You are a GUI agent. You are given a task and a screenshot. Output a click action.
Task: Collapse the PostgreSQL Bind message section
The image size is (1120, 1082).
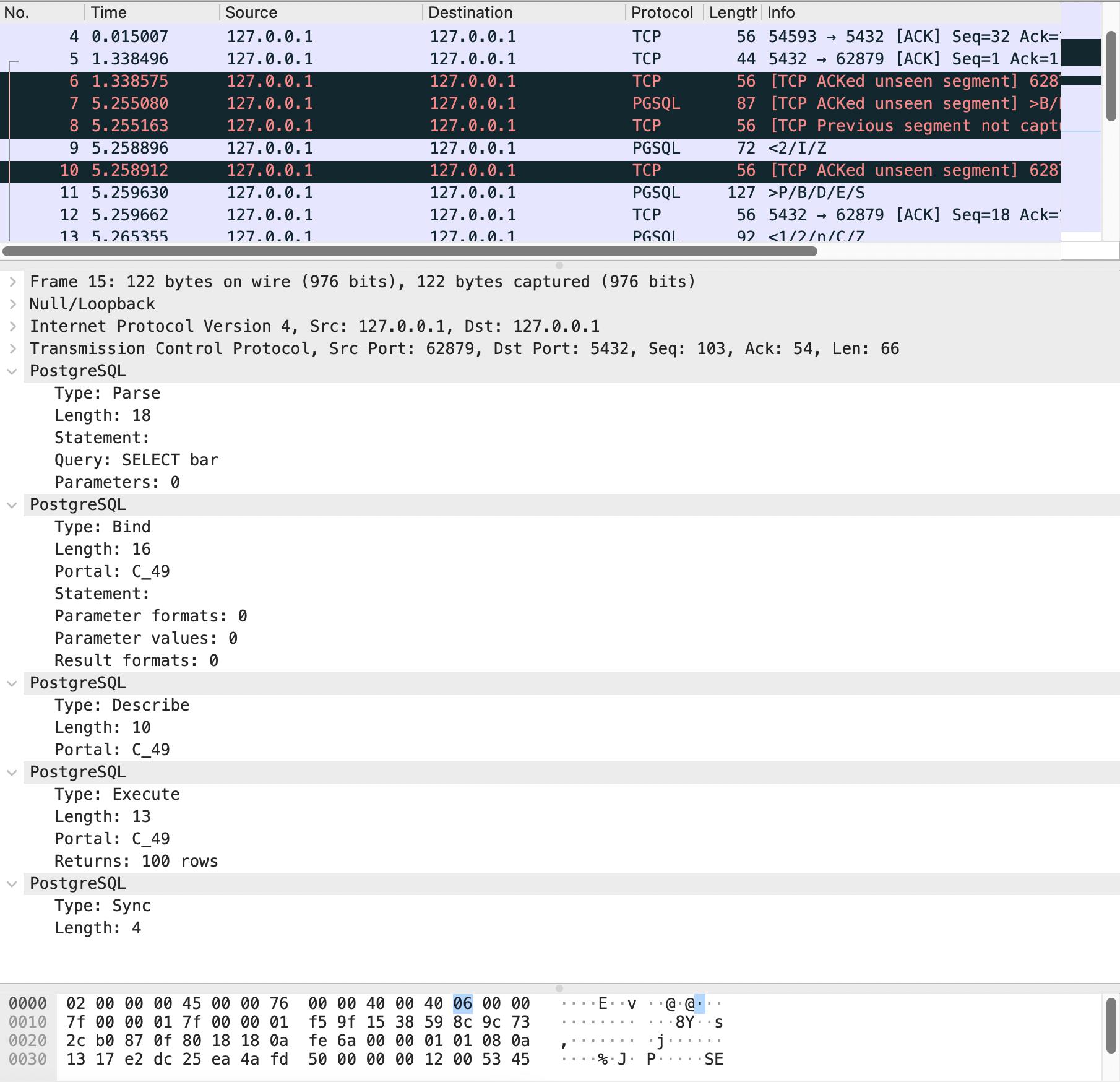pos(12,504)
